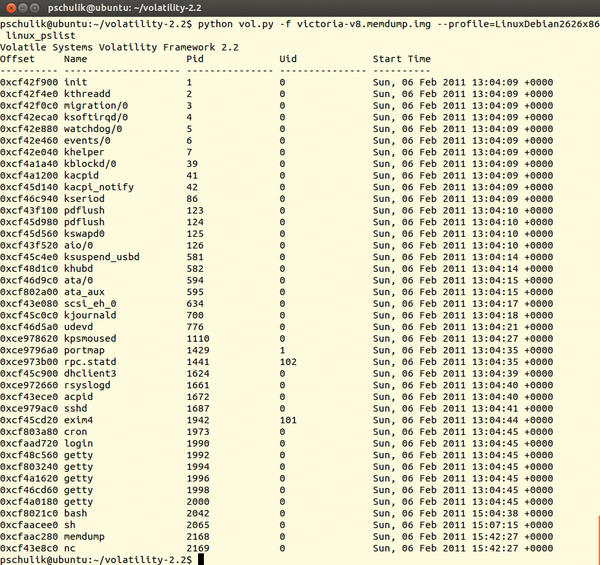Click the portmap process name

[84, 350]
